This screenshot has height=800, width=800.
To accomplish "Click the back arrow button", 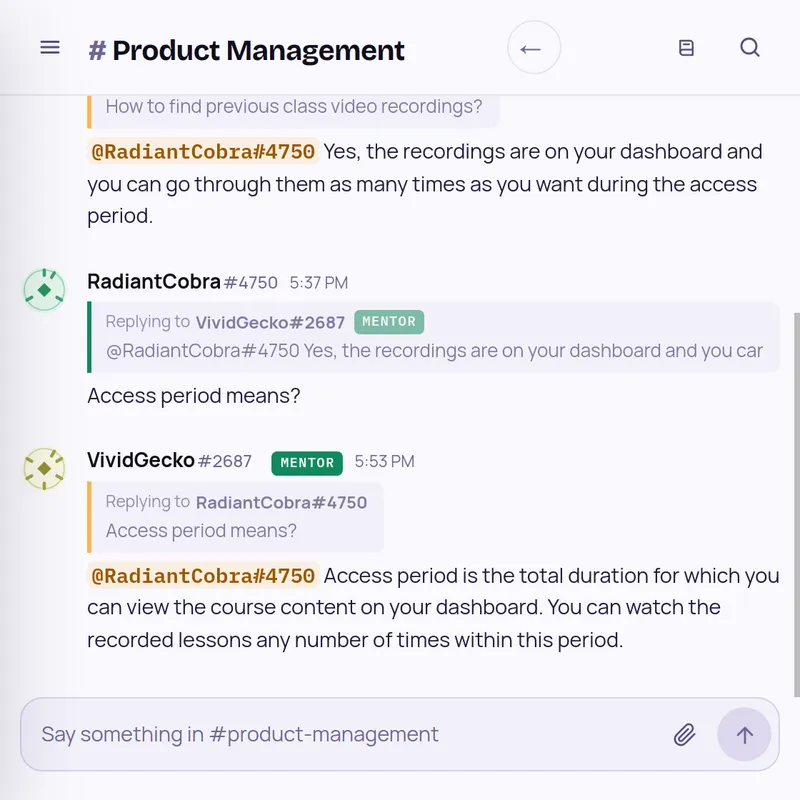I will point(534,48).
